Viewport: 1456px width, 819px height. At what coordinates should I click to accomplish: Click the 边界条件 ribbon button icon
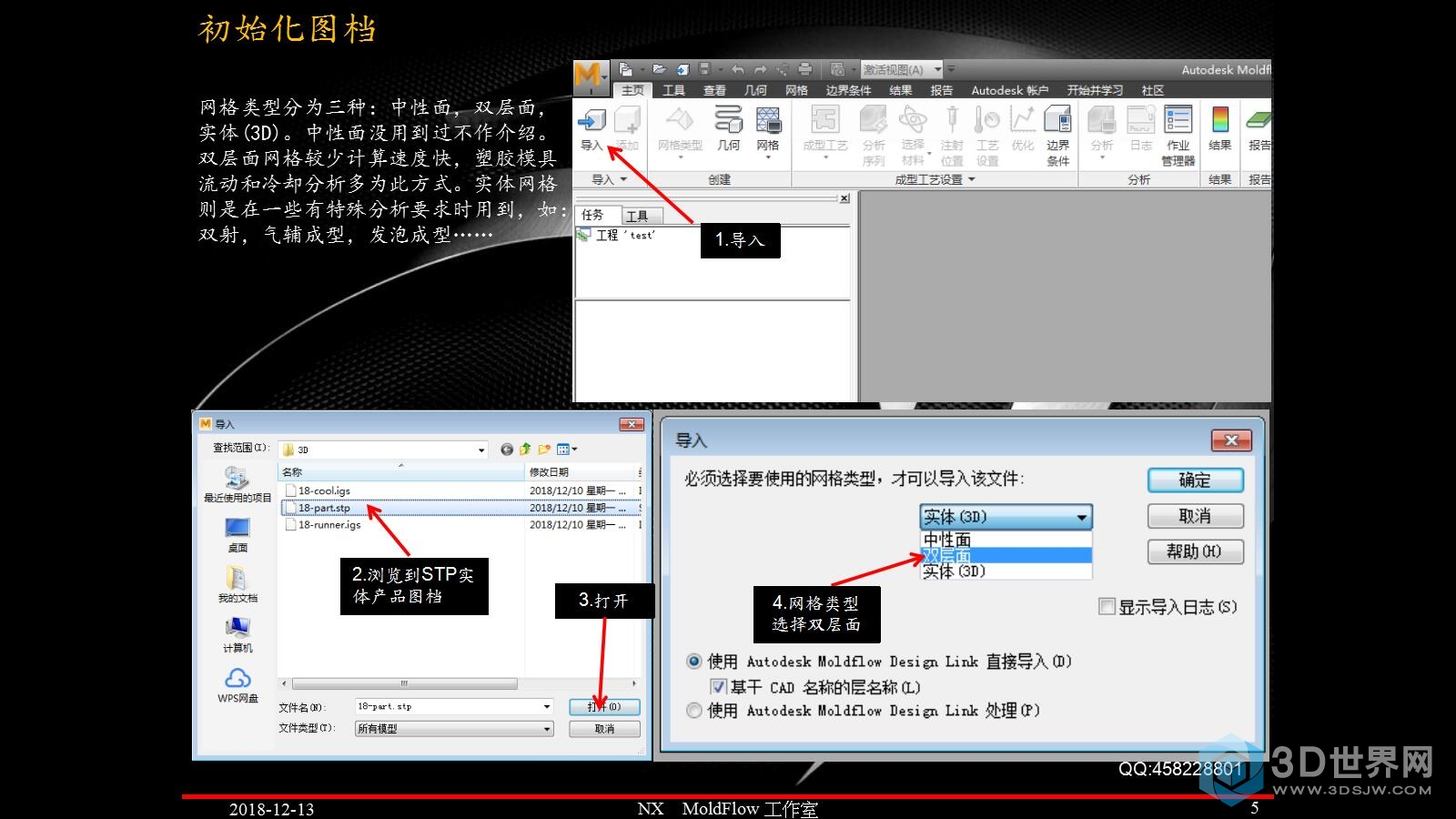1057,120
